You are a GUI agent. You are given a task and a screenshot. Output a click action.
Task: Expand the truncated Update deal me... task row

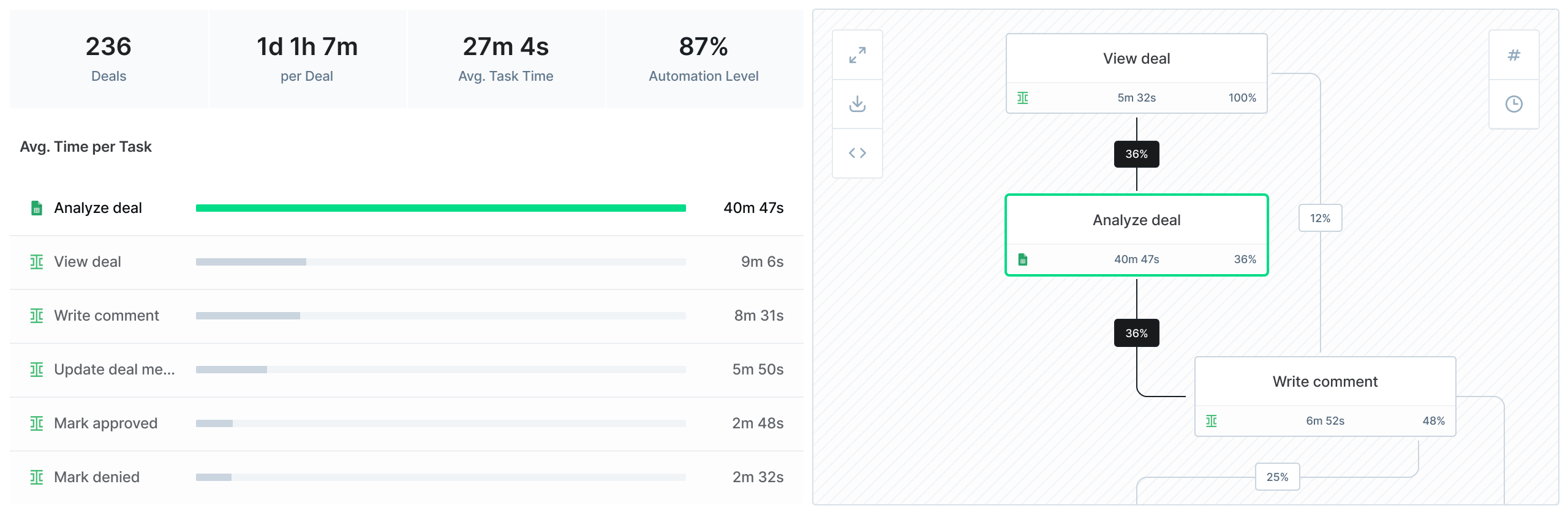[113, 369]
